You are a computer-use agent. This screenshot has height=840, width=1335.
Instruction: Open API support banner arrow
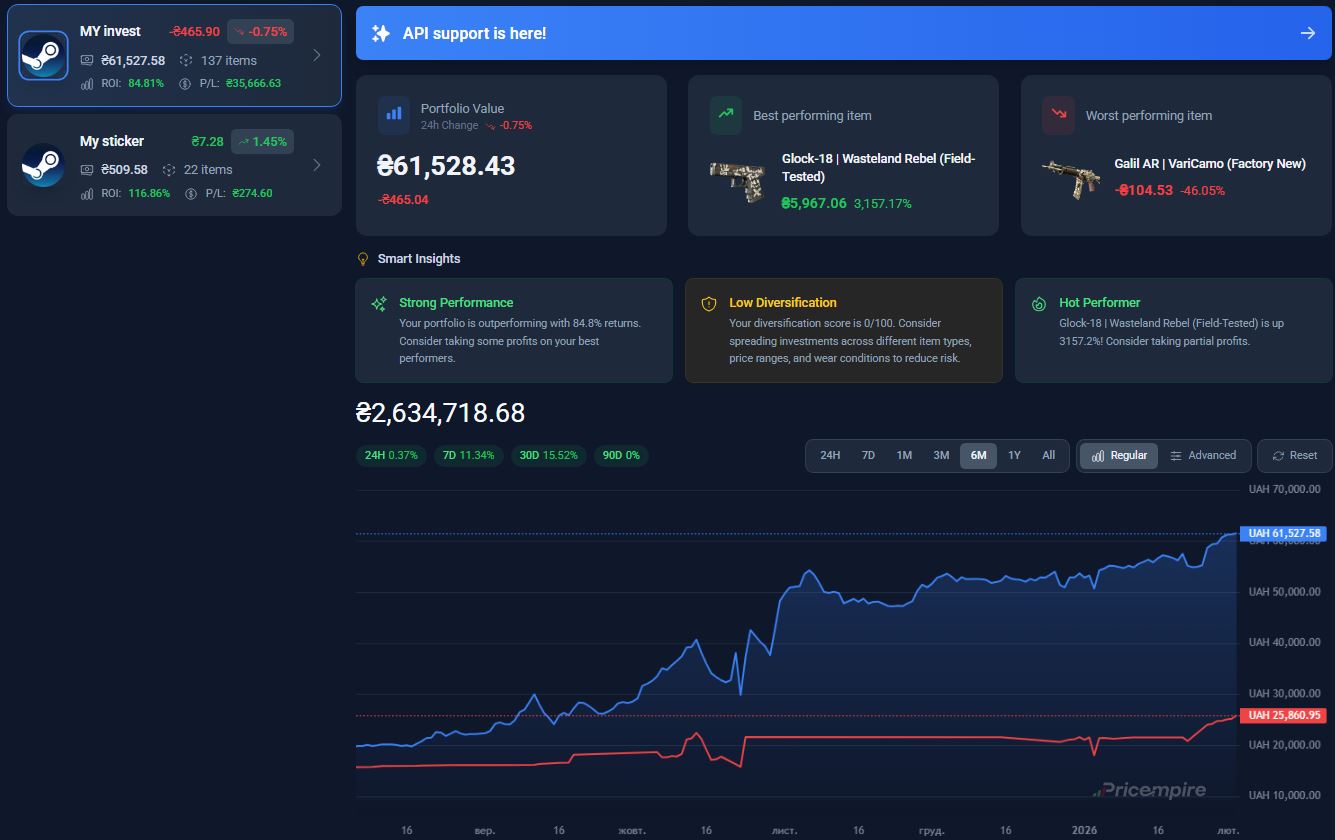1307,33
